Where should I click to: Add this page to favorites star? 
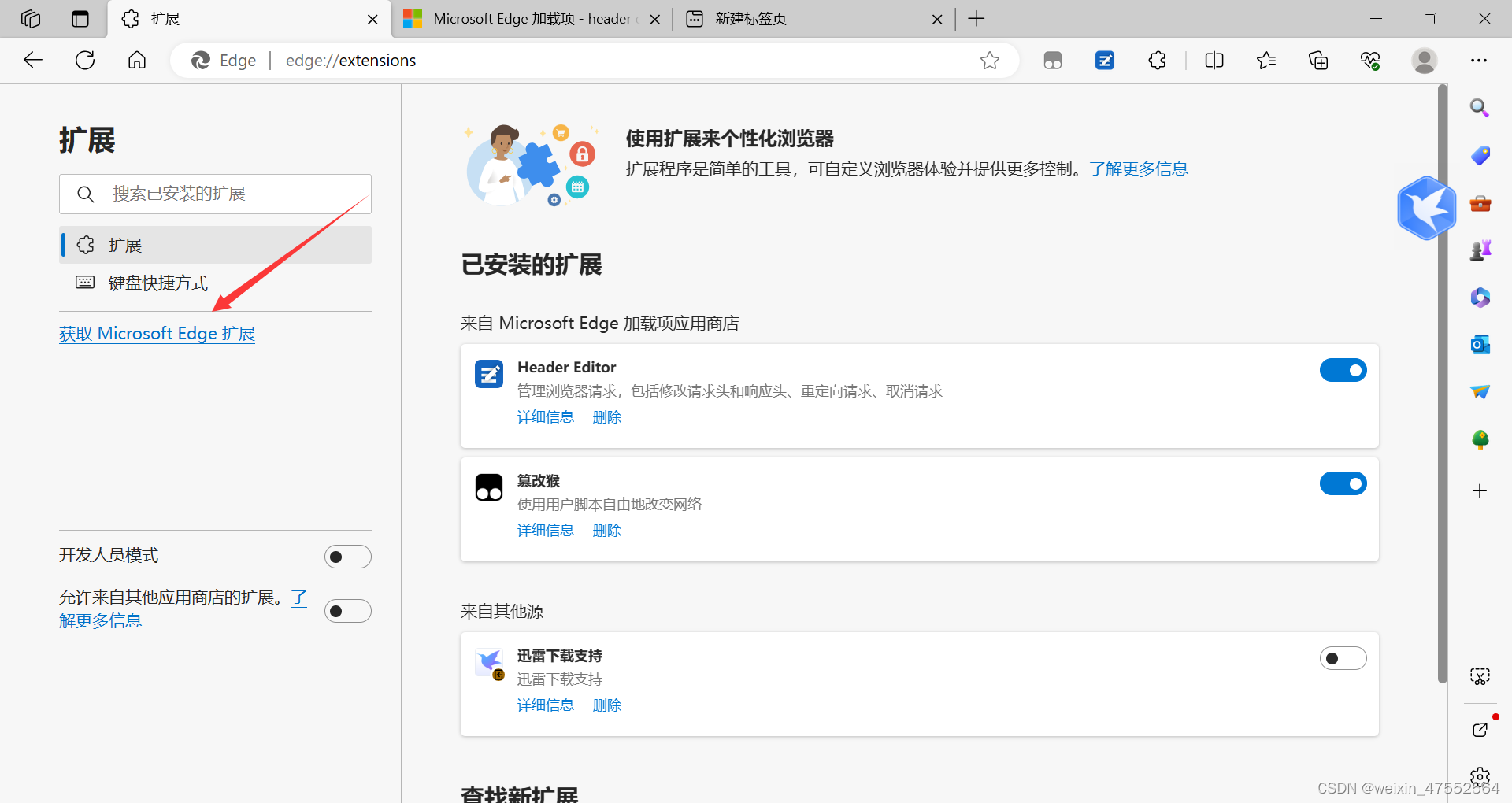tap(990, 61)
